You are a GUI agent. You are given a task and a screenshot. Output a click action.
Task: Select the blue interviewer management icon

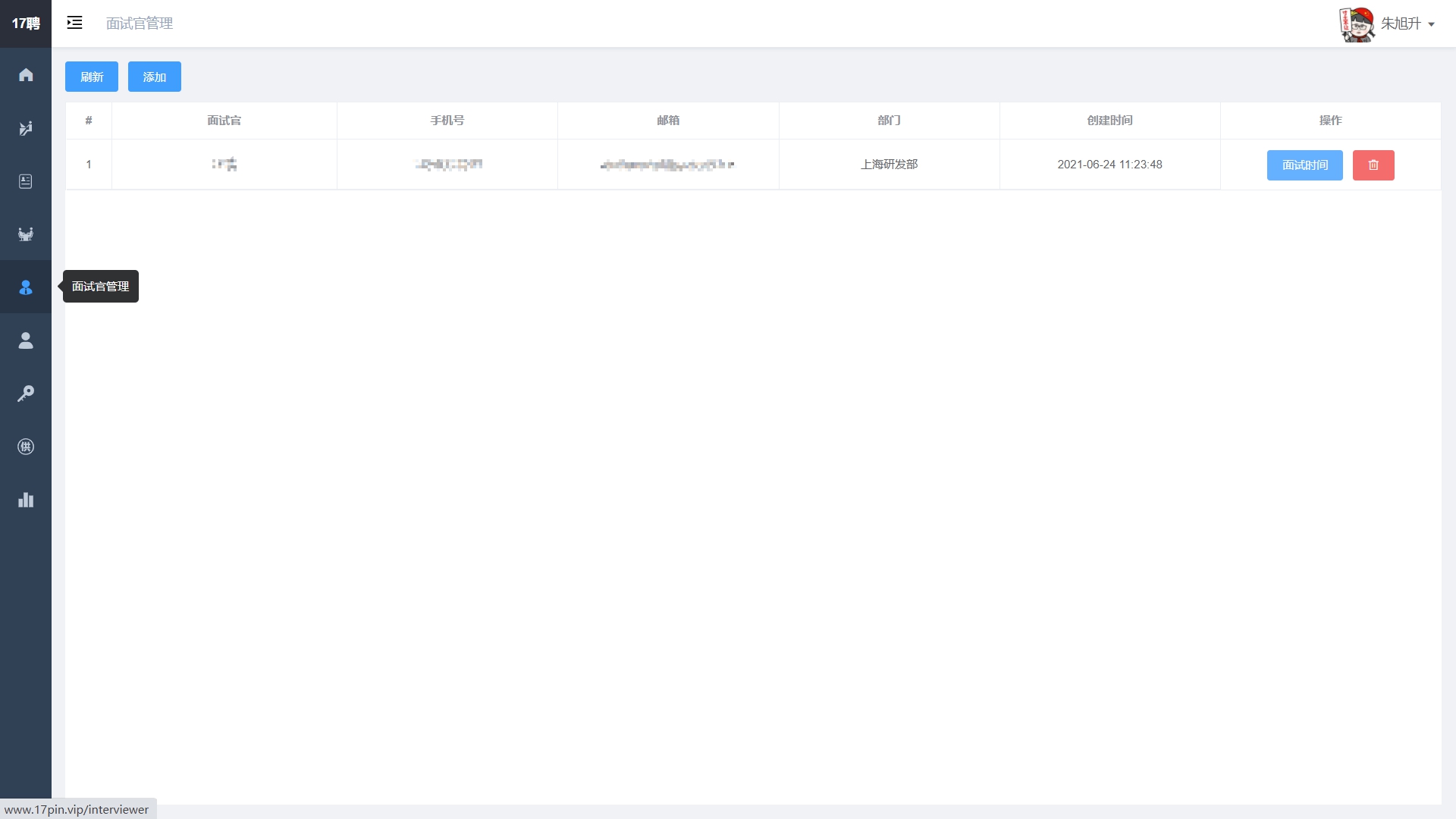pyautogui.click(x=26, y=287)
